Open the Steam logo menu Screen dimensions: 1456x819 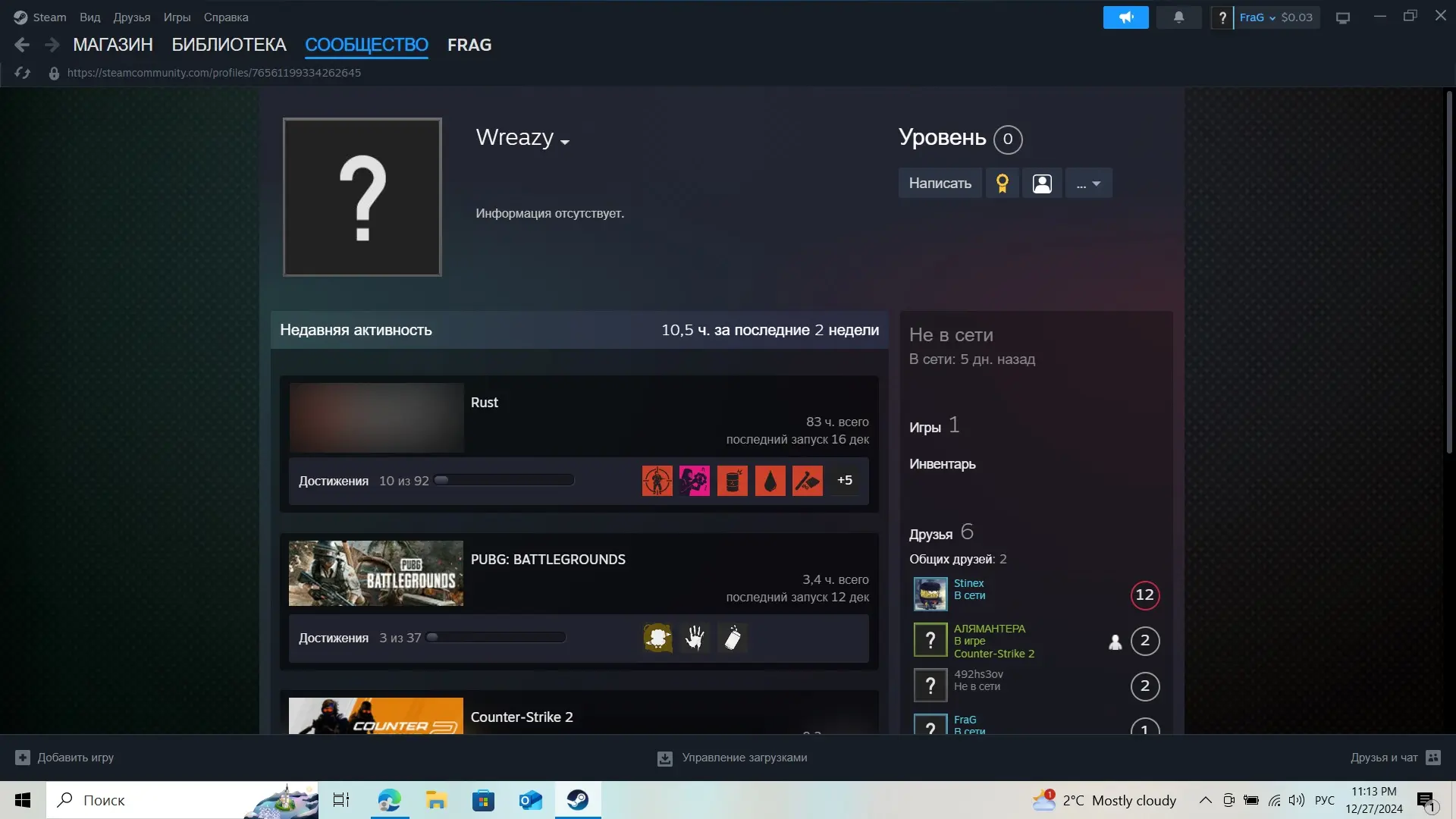click(38, 17)
